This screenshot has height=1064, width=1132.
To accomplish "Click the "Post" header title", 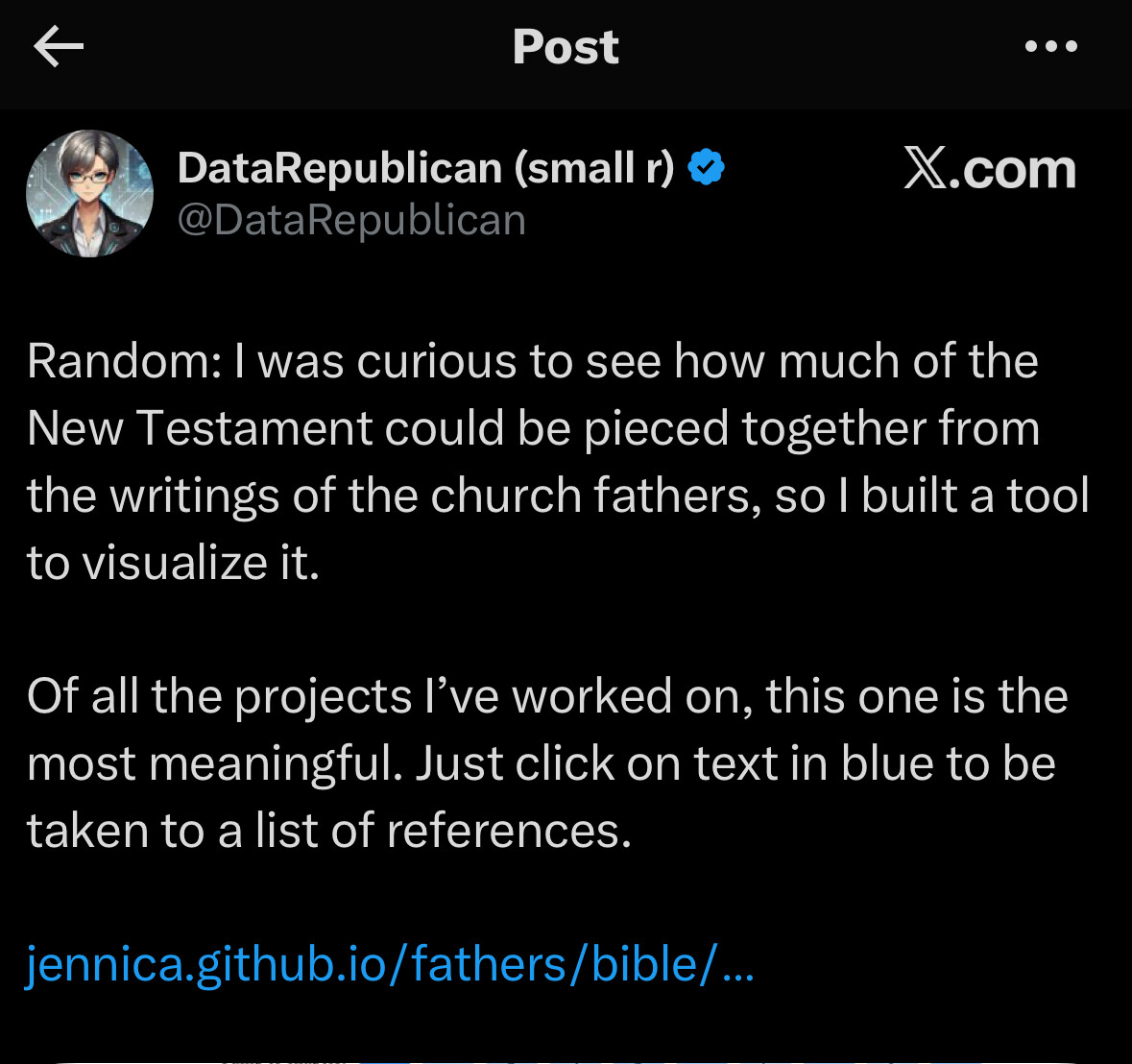I will 566,46.
